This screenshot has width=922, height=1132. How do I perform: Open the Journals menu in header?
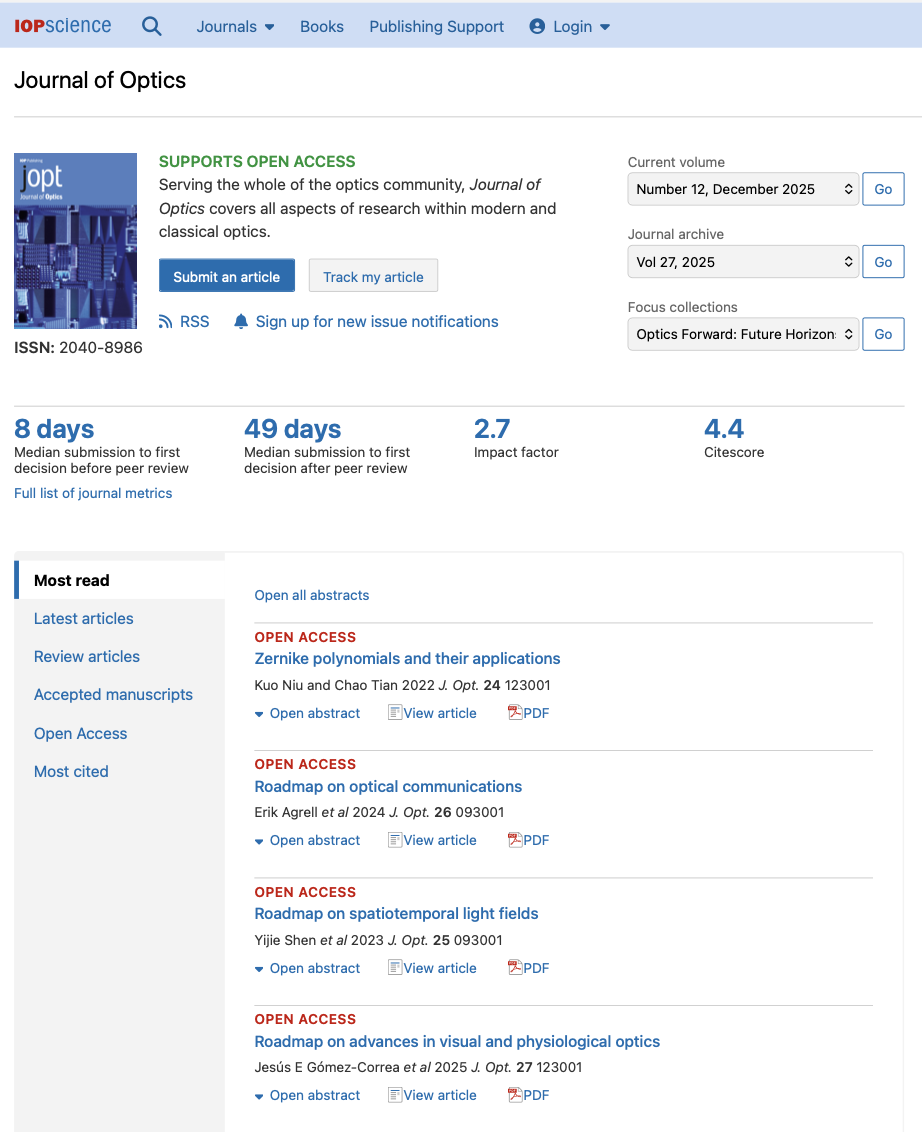[x=235, y=26]
